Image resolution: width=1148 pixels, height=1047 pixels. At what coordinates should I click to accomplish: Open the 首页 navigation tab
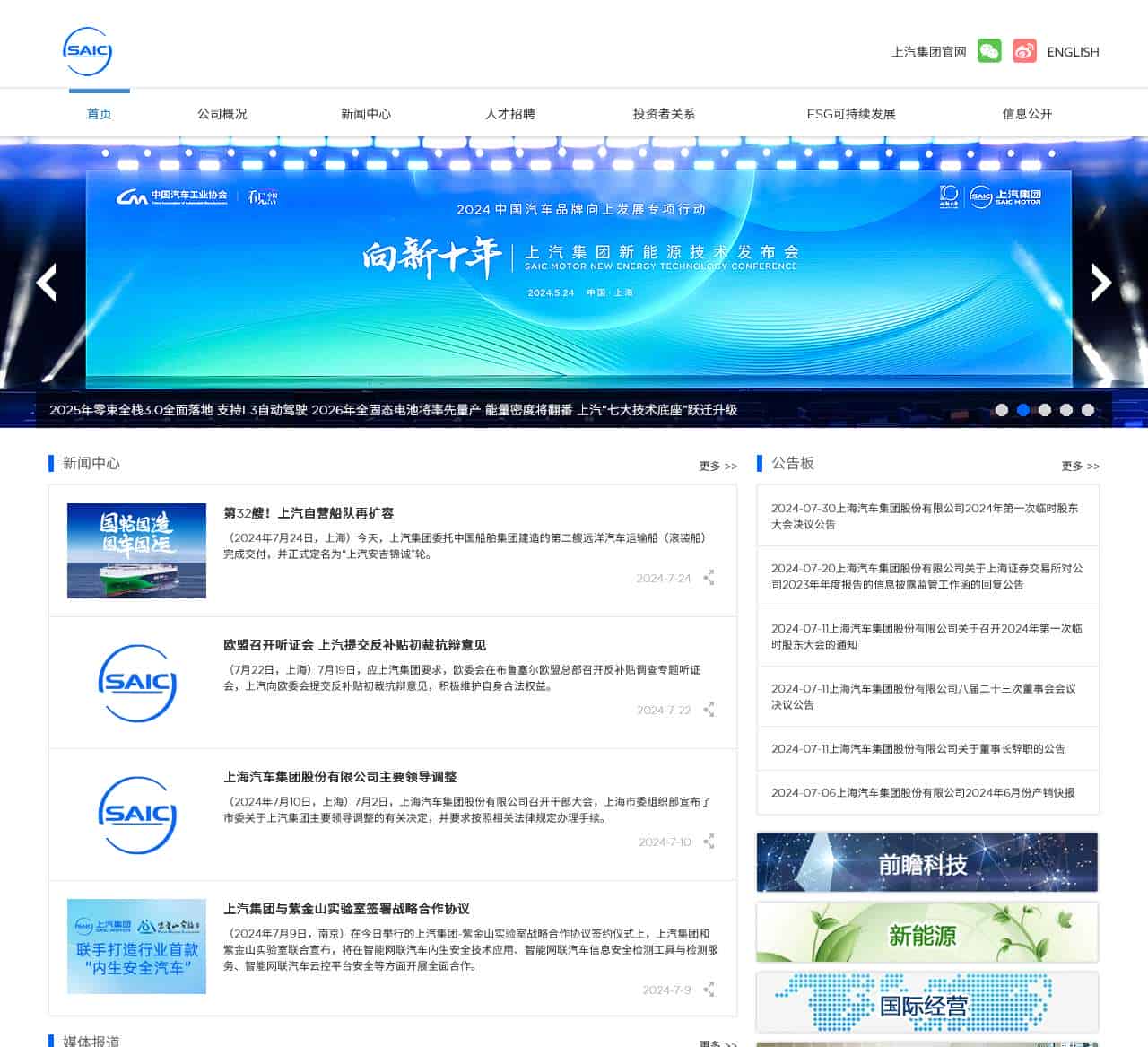(100, 114)
